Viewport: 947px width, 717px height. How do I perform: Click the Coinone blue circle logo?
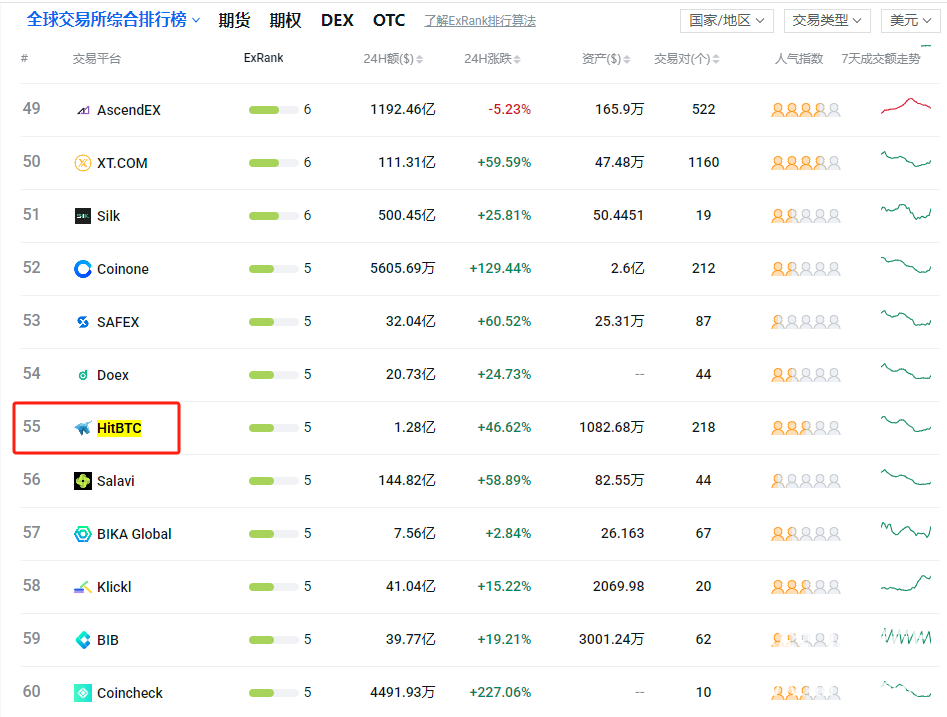(x=84, y=268)
